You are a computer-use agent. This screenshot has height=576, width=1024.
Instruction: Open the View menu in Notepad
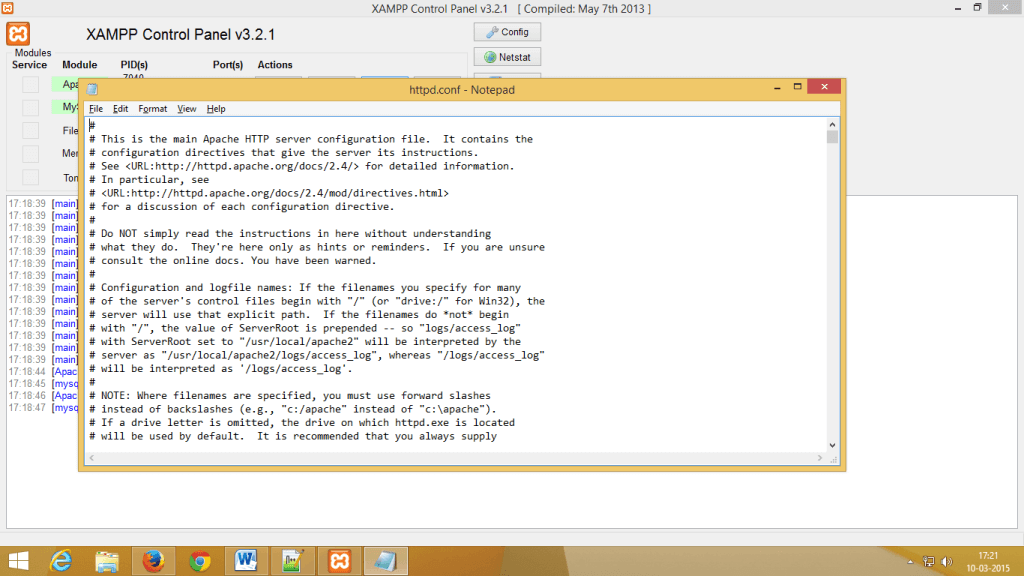coord(187,109)
